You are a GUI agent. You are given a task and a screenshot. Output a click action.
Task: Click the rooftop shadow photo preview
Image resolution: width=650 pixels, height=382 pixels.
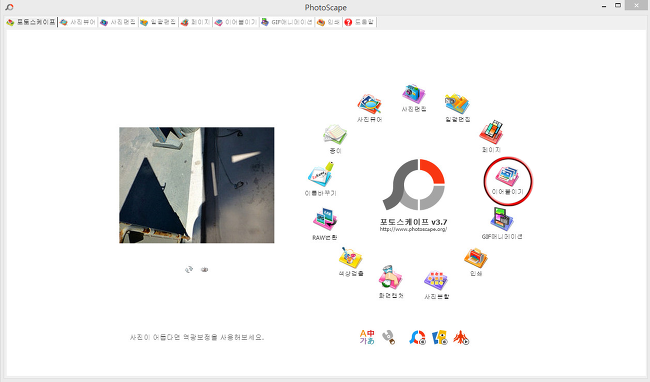(x=196, y=185)
